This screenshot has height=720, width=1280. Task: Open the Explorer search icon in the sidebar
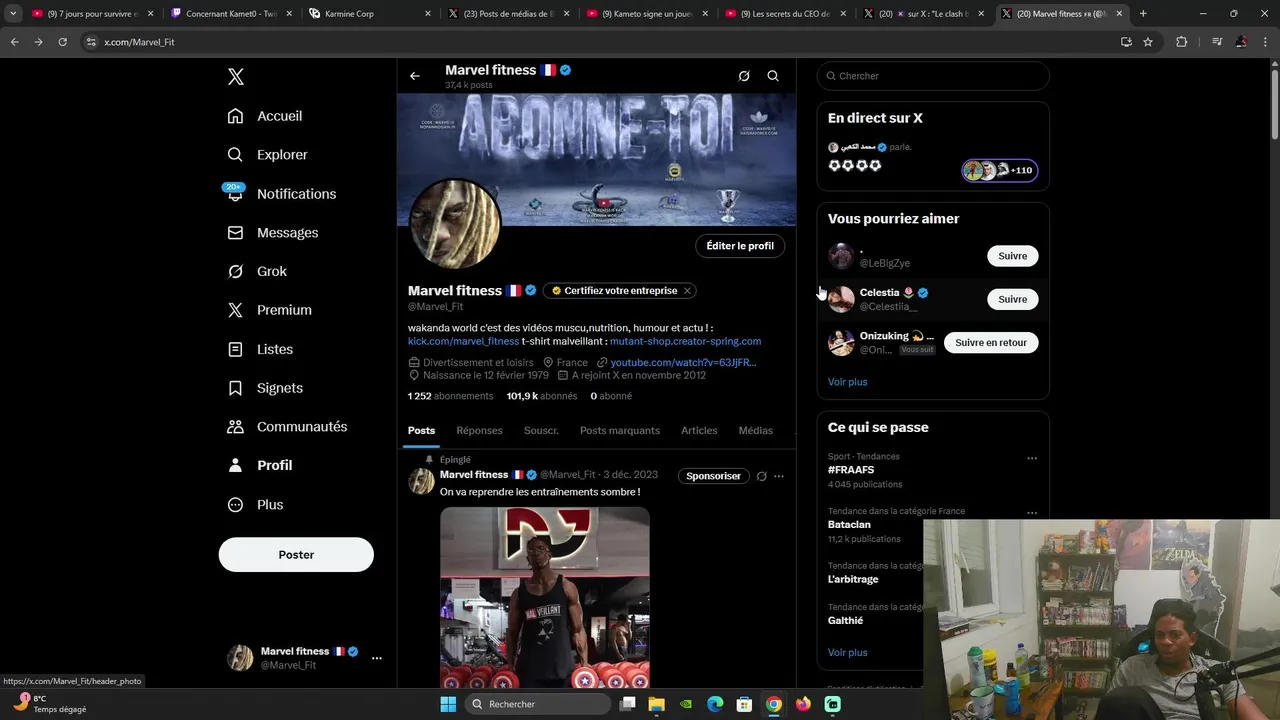(235, 155)
